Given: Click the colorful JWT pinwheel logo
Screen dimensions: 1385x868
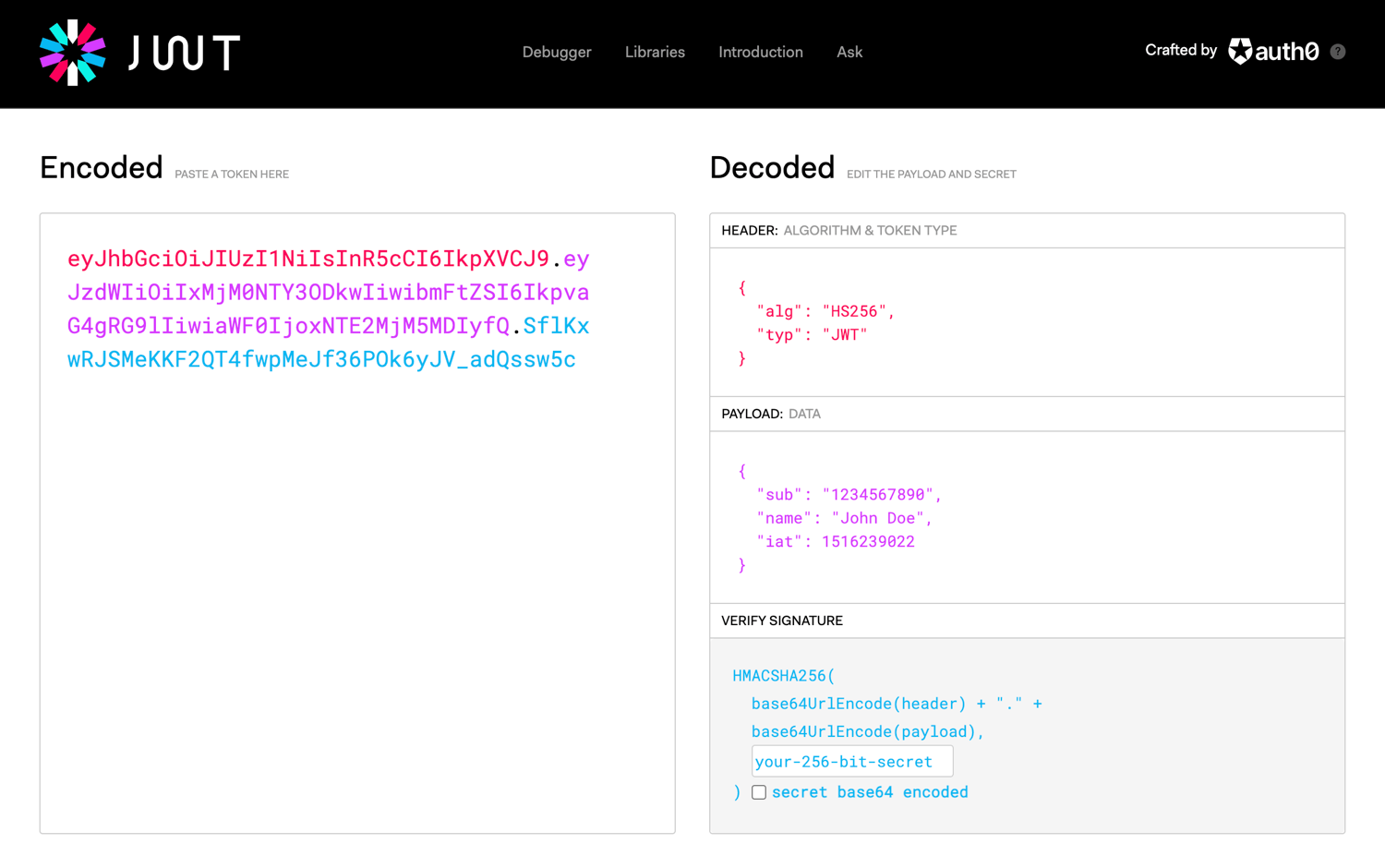Looking at the screenshot, I should click(73, 53).
